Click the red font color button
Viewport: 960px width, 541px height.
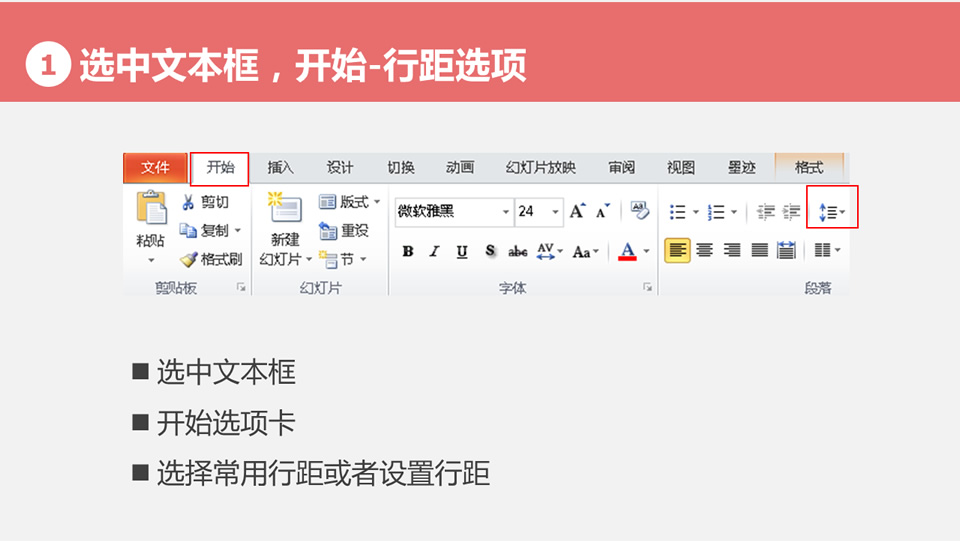(627, 251)
